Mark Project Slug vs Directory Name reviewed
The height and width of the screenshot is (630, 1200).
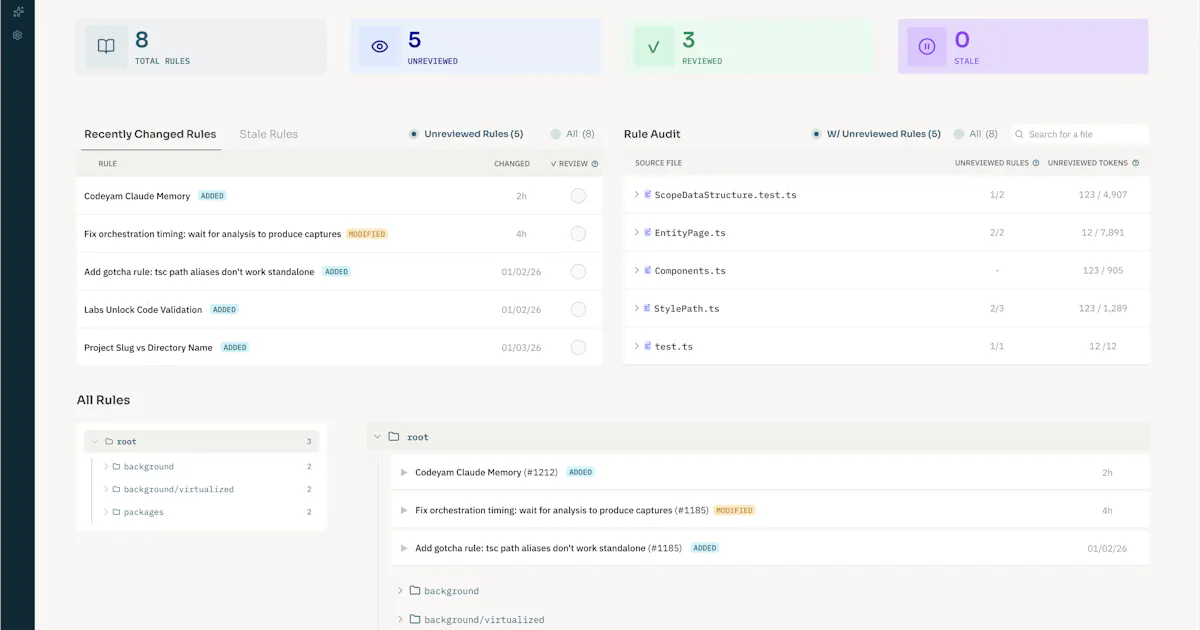(578, 348)
